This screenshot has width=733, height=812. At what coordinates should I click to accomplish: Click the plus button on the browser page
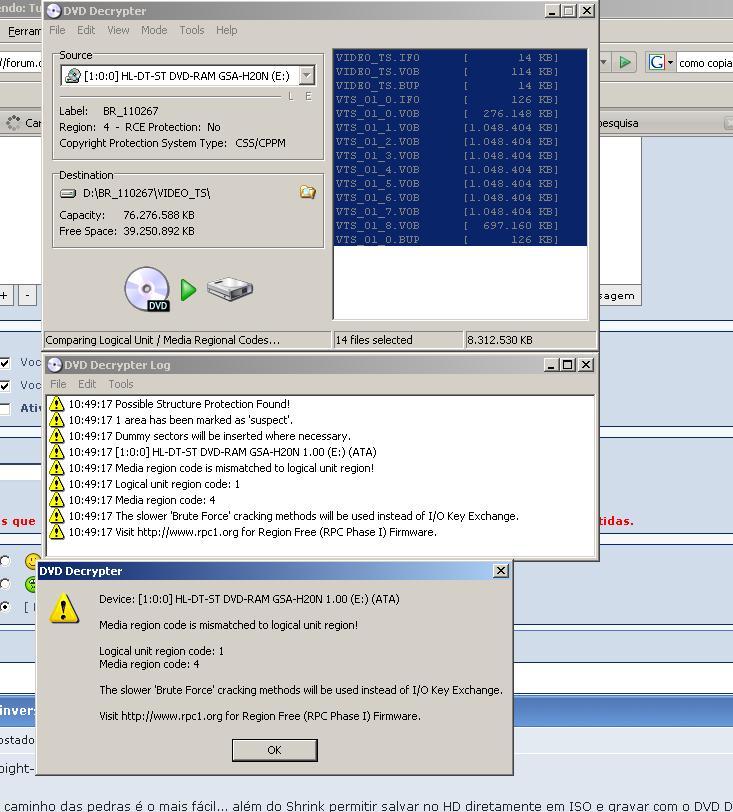pos(4,296)
